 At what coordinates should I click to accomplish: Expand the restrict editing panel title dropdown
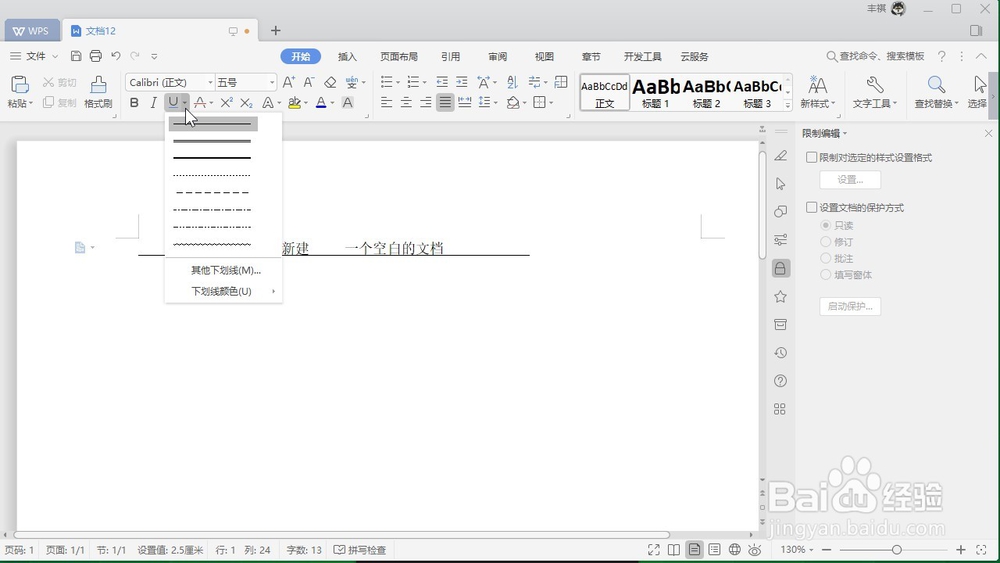tap(845, 133)
